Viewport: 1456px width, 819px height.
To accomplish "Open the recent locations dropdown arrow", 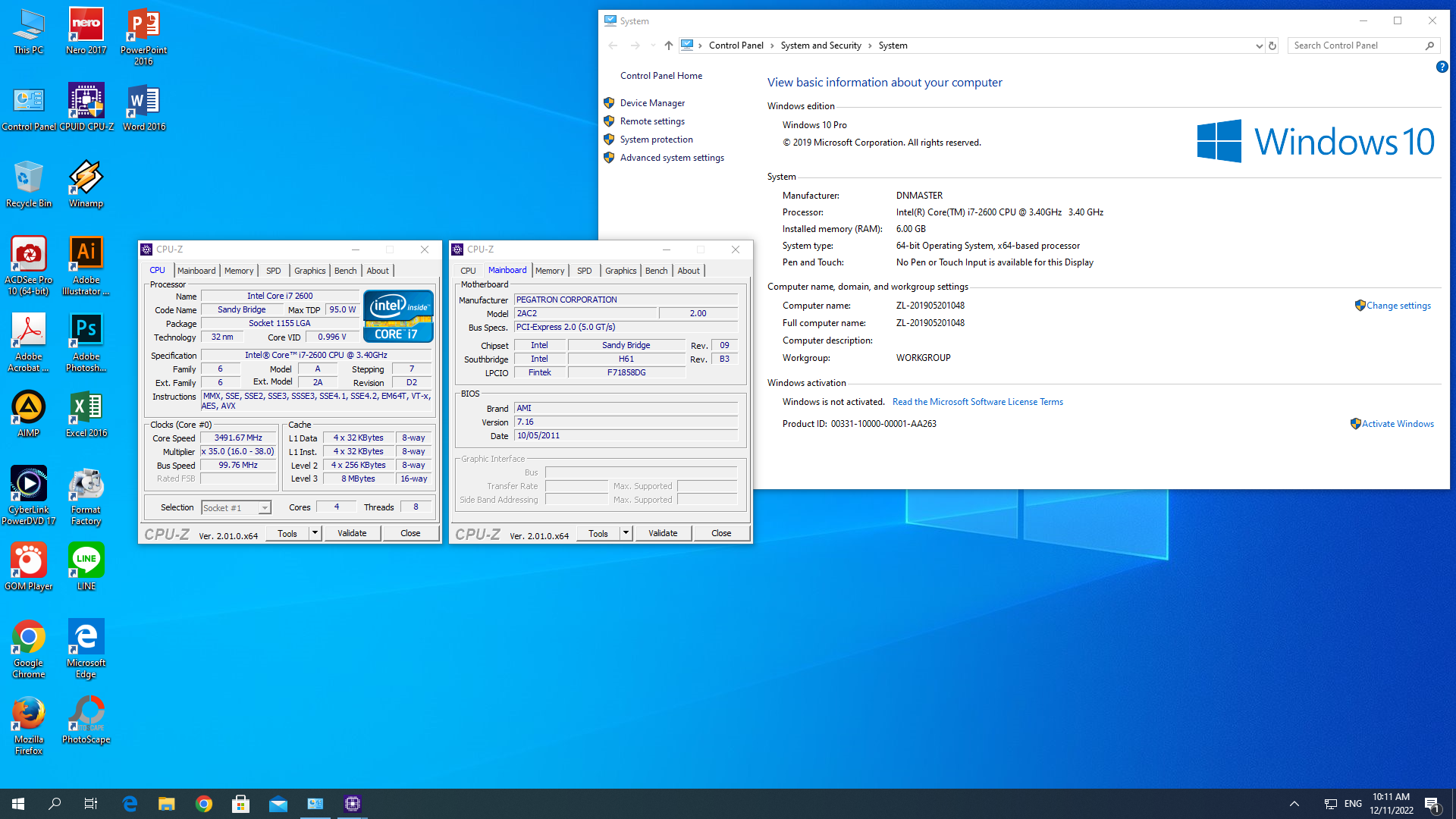I will click(653, 45).
